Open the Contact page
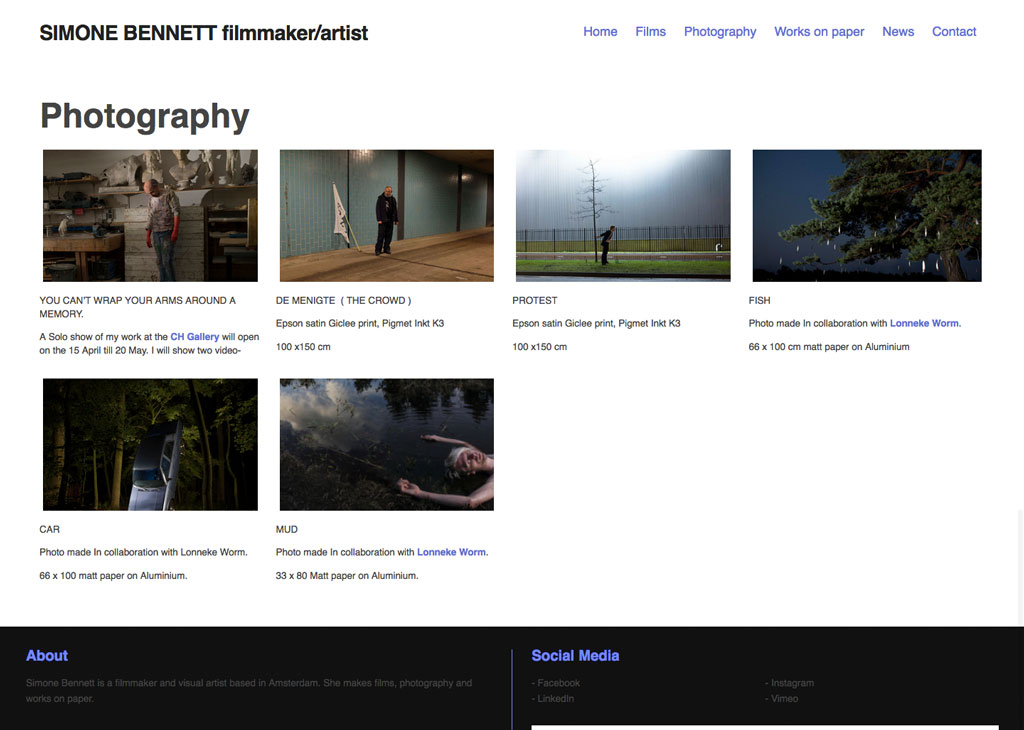The height and width of the screenshot is (730, 1024). 954,32
